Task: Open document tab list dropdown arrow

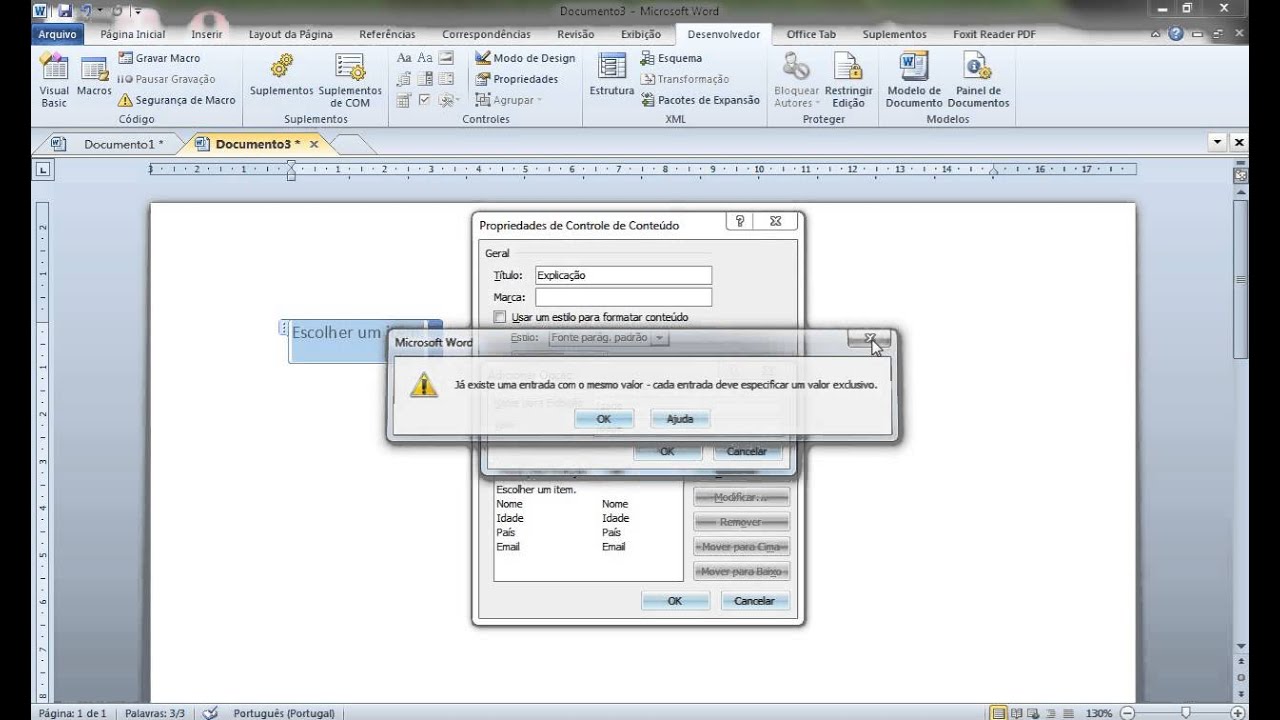Action: point(1218,143)
